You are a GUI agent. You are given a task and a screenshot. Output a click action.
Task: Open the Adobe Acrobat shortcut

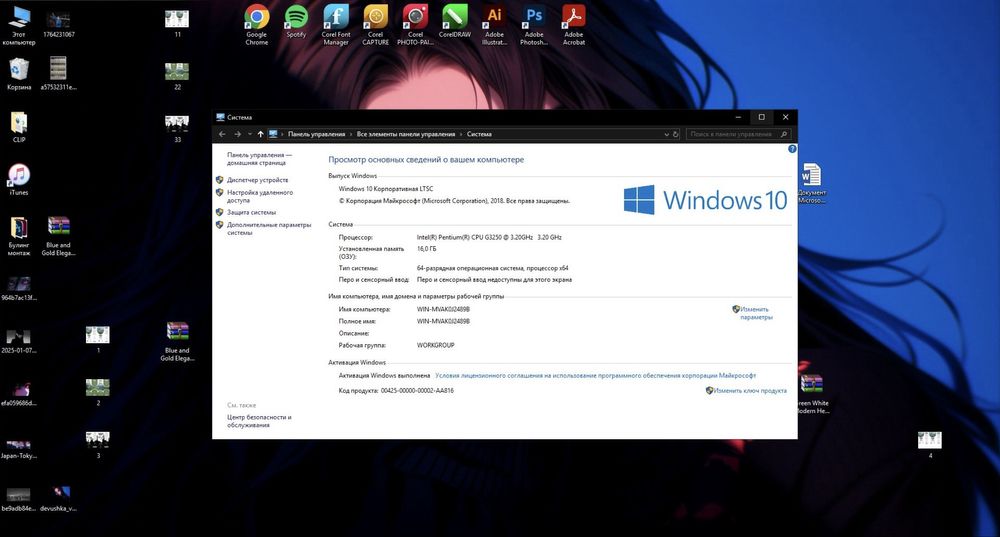tap(573, 17)
